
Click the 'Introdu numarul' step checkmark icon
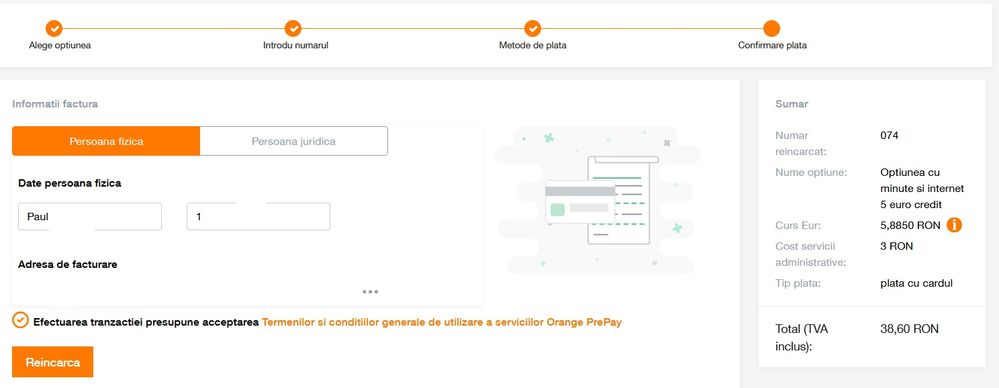(293, 28)
